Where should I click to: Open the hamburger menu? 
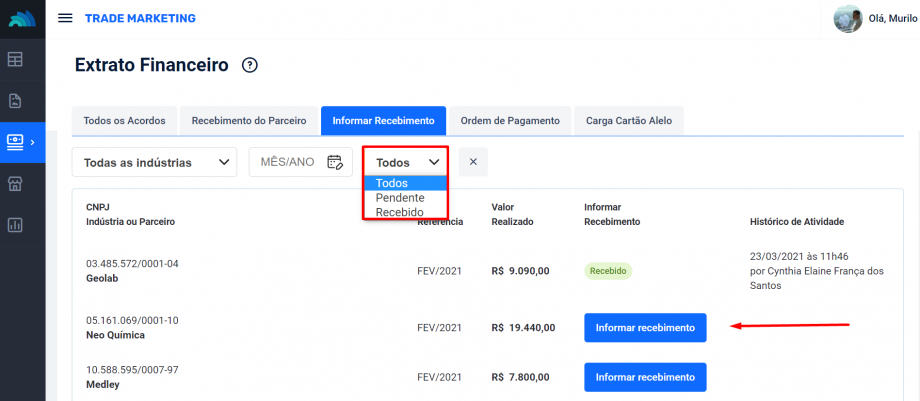[65, 18]
